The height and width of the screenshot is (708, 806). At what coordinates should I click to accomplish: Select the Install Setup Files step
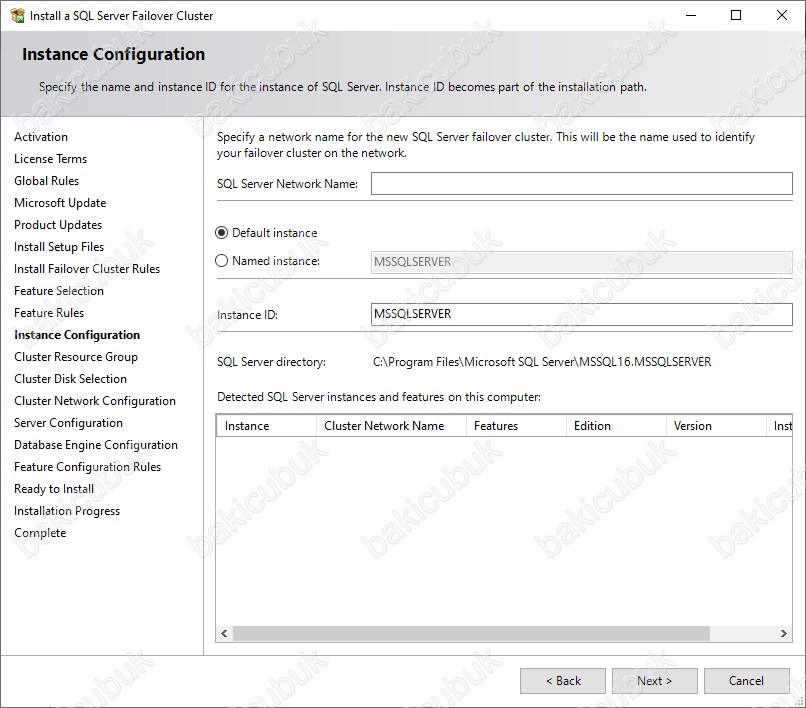59,247
